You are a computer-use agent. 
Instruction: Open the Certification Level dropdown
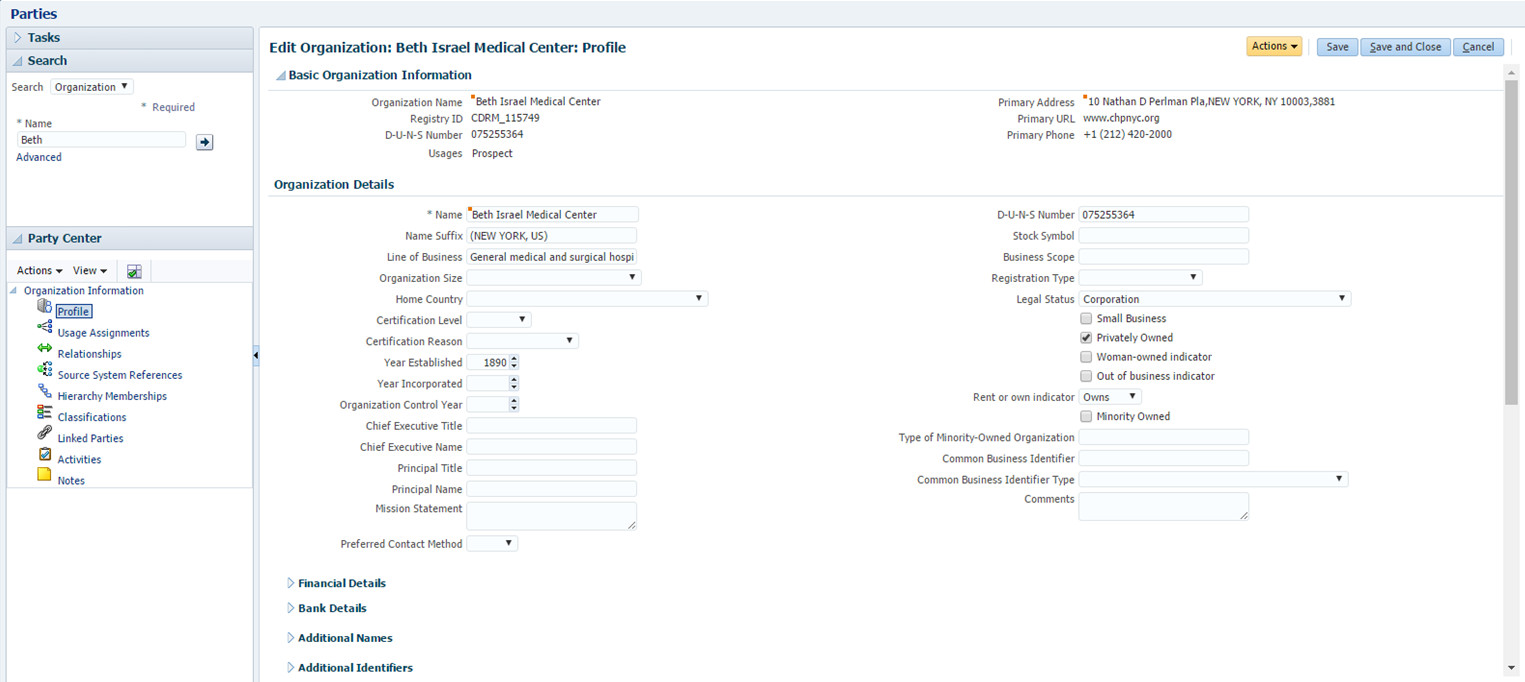(499, 319)
